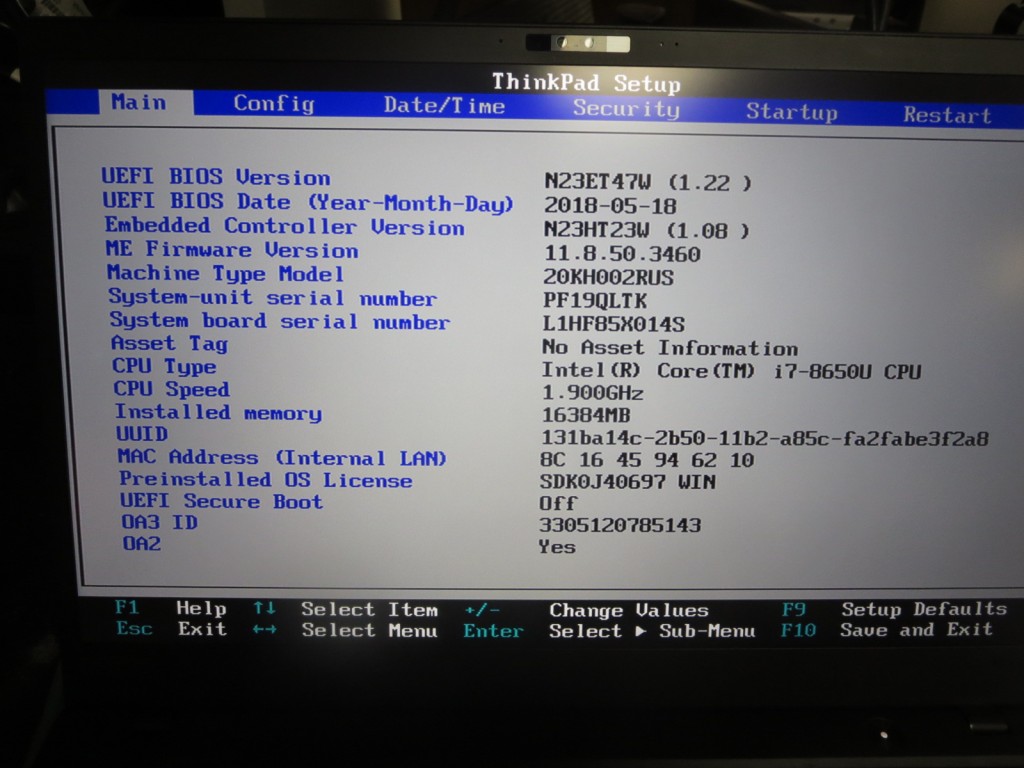Go to the Security tab

click(x=626, y=108)
